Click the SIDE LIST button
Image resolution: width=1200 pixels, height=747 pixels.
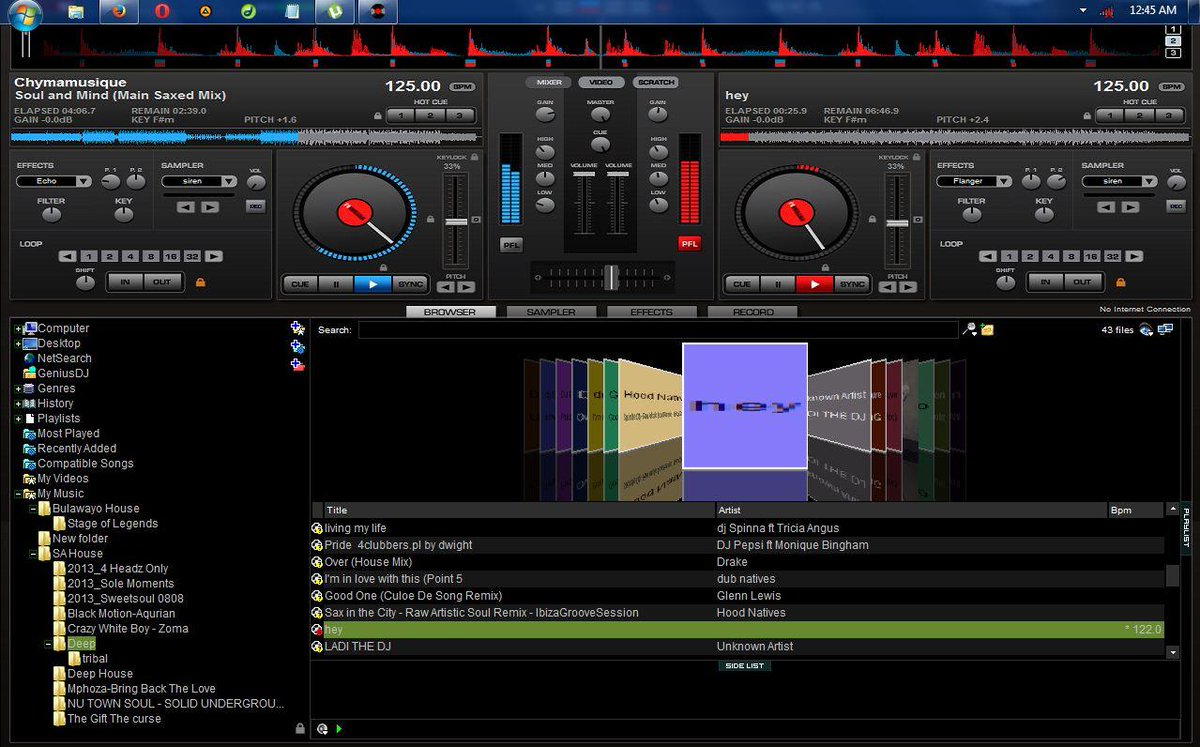click(x=744, y=665)
